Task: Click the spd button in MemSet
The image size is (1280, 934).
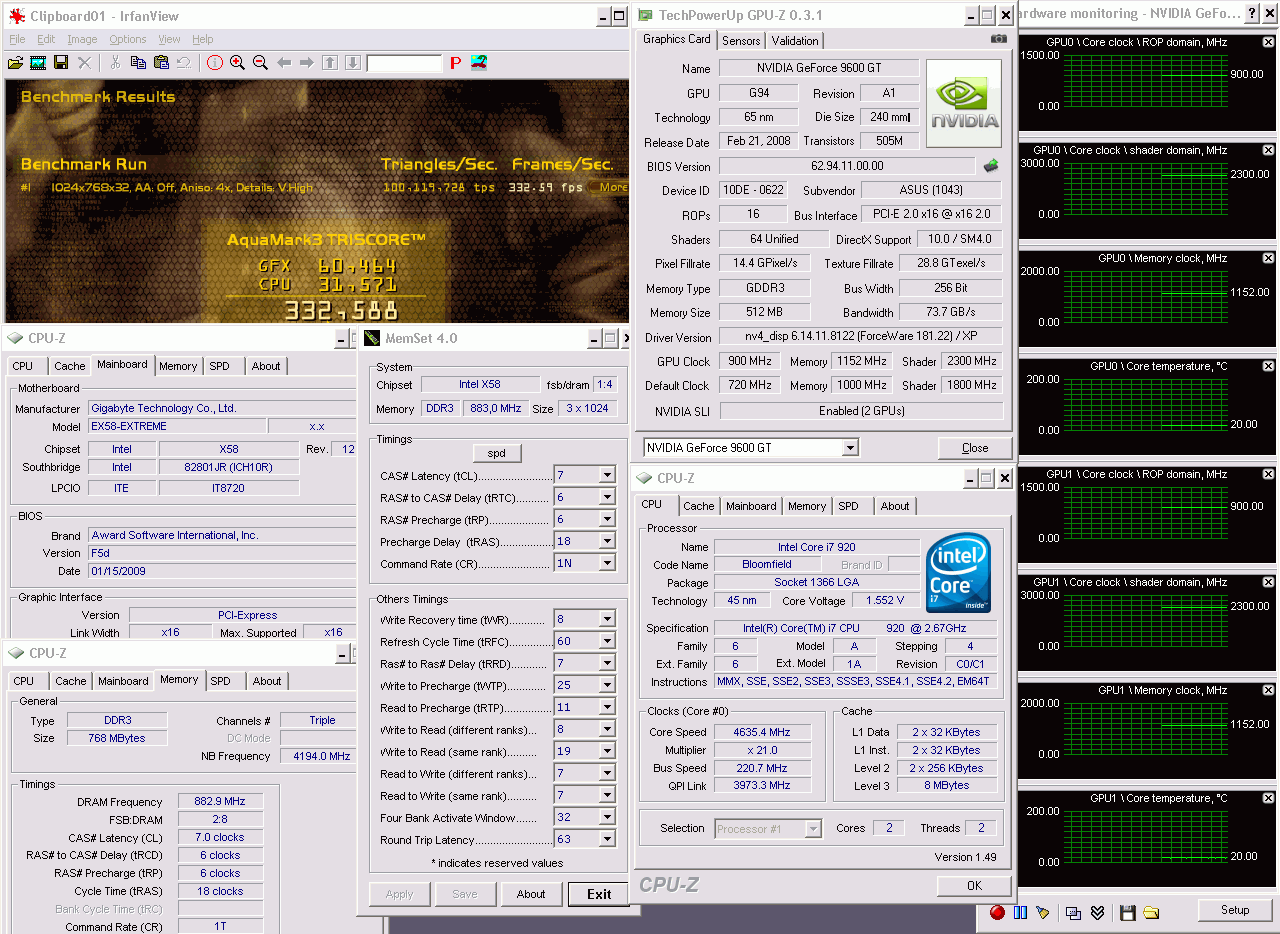Action: [x=497, y=452]
